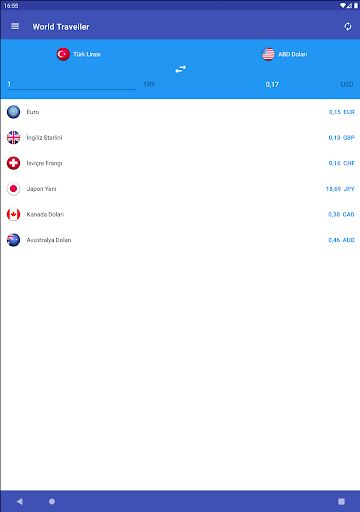Tap the Australian flag icon
The height and width of the screenshot is (512, 360).
pos(13,240)
